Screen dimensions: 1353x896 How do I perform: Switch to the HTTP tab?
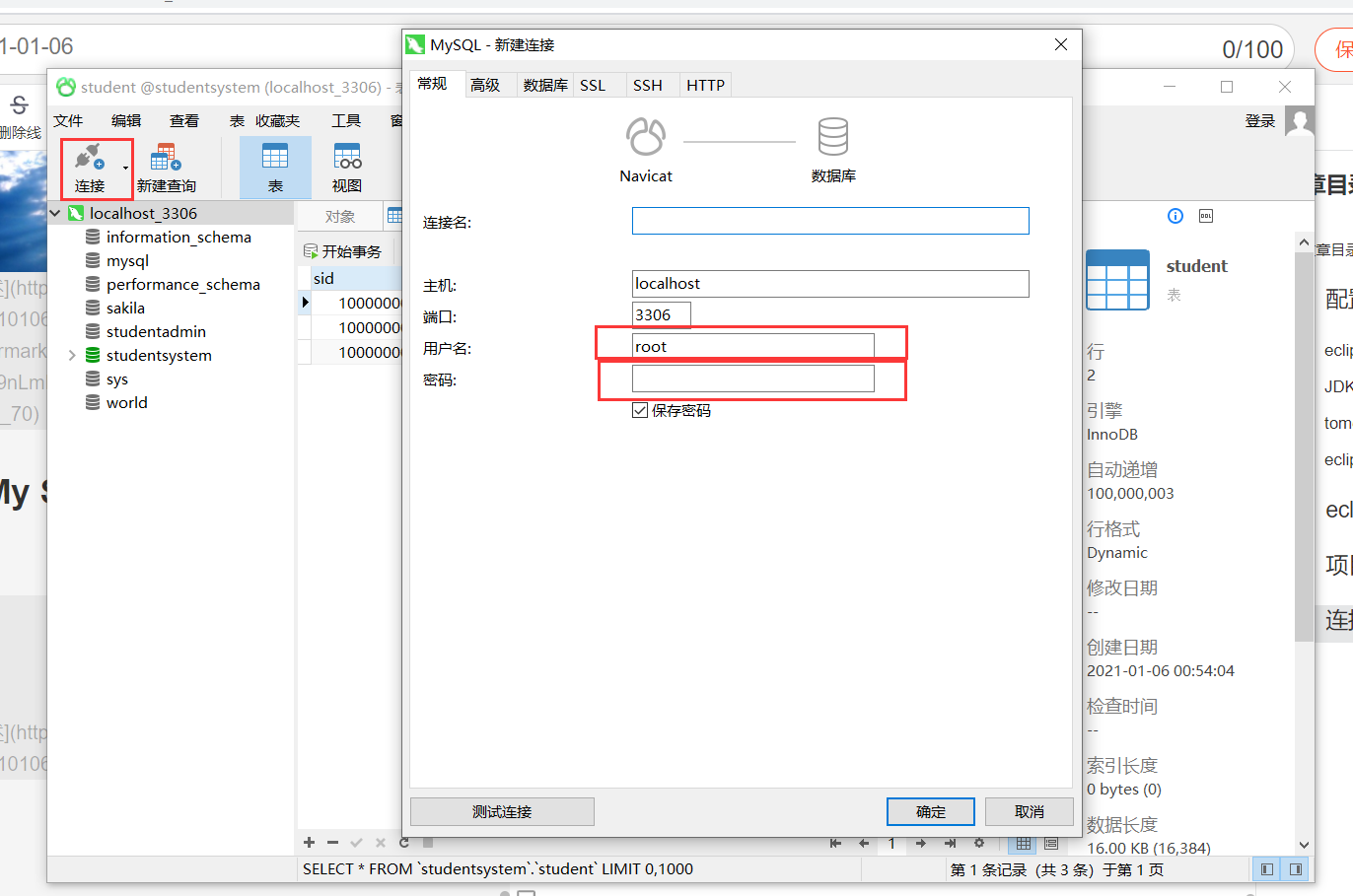706,85
